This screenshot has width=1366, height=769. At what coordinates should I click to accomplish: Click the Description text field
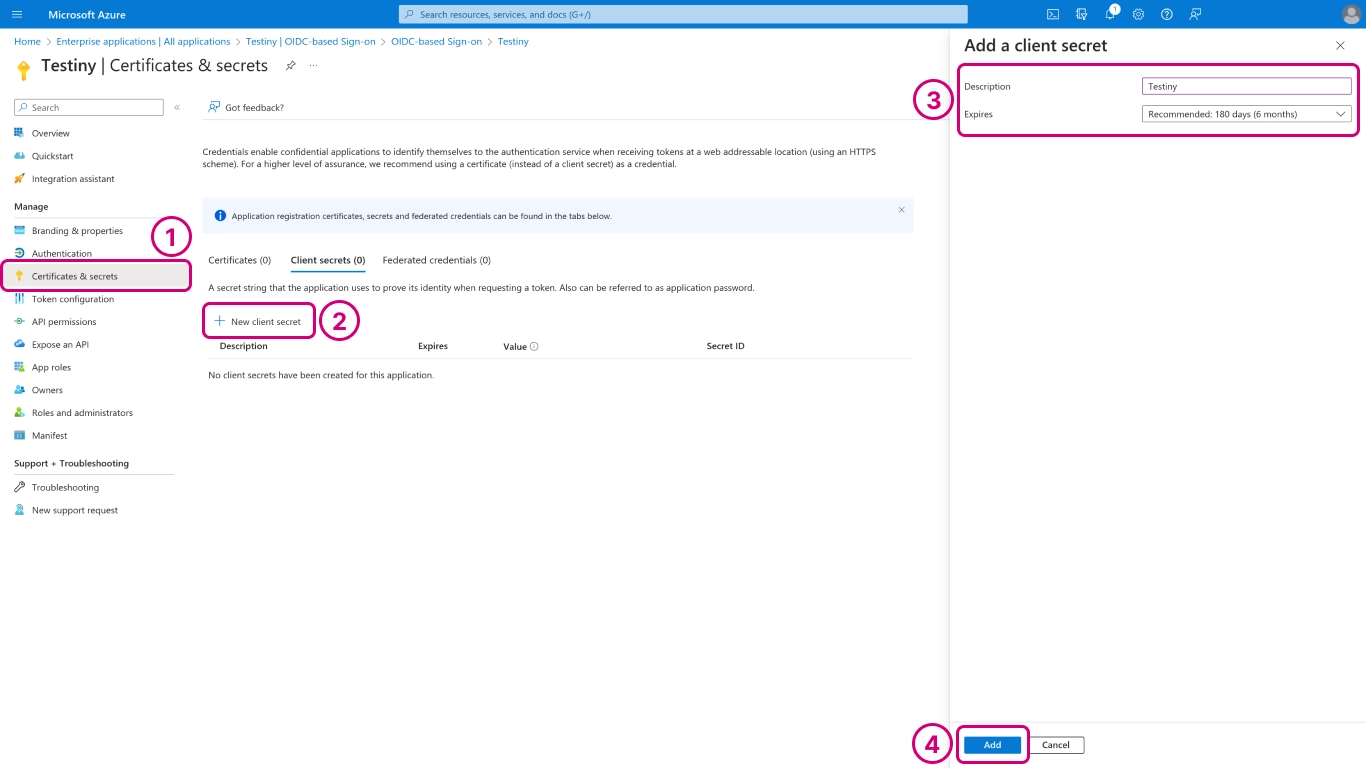1246,87
